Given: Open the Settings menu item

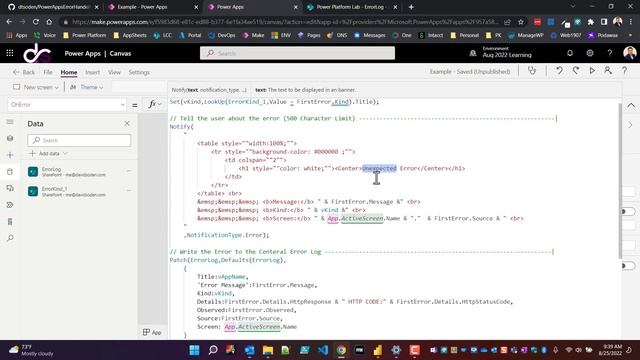Looking at the screenshot, I should (x=139, y=72).
